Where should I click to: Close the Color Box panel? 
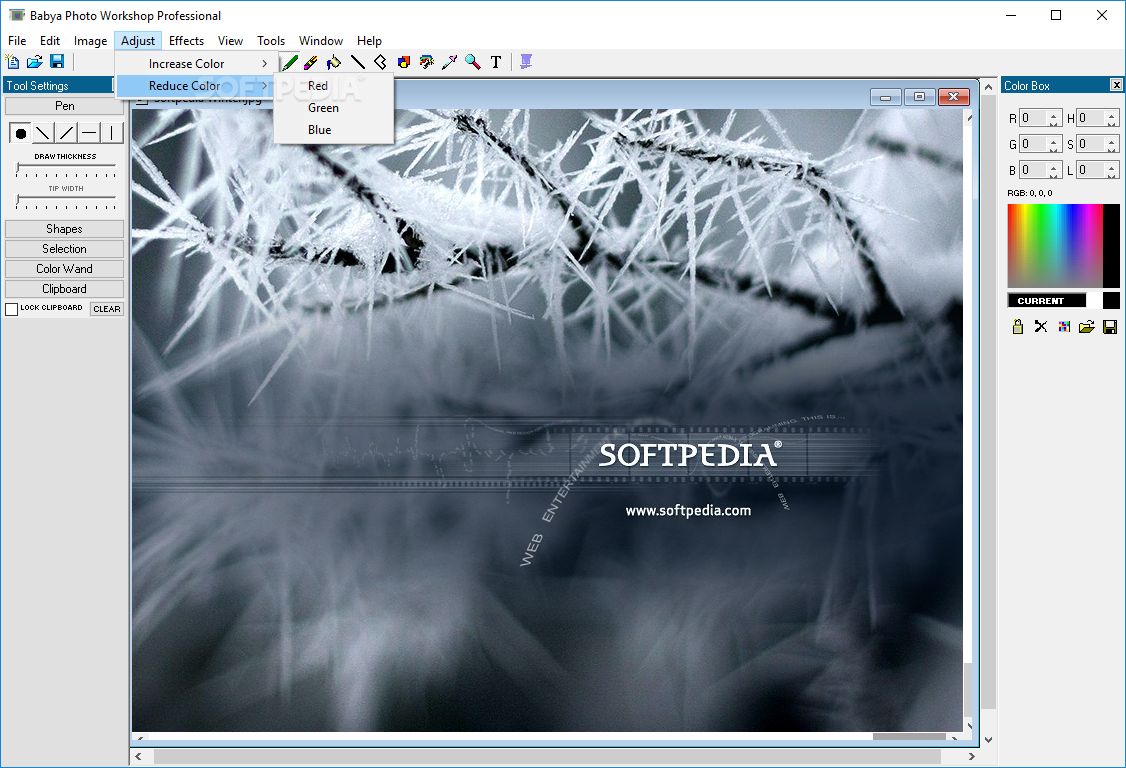pyautogui.click(x=1116, y=85)
